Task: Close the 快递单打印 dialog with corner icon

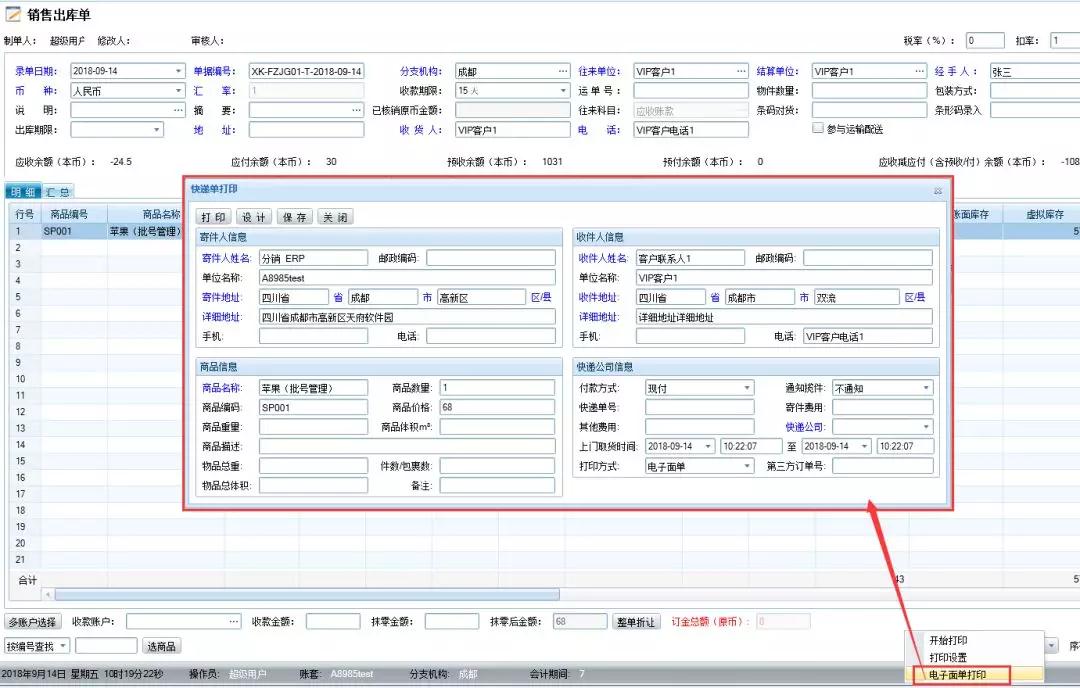Action: 937,191
